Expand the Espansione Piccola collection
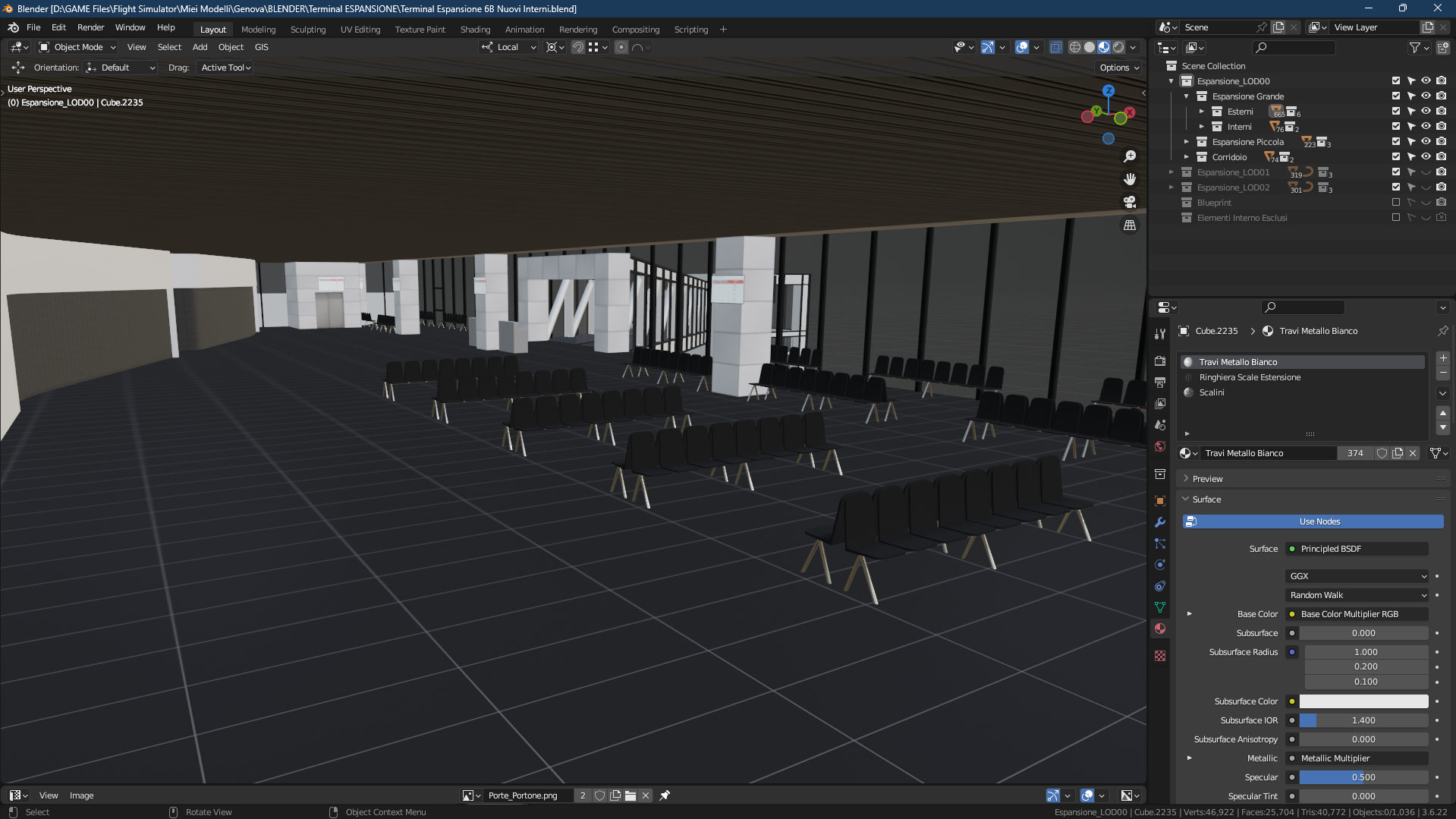This screenshot has width=1456, height=819. click(1187, 142)
